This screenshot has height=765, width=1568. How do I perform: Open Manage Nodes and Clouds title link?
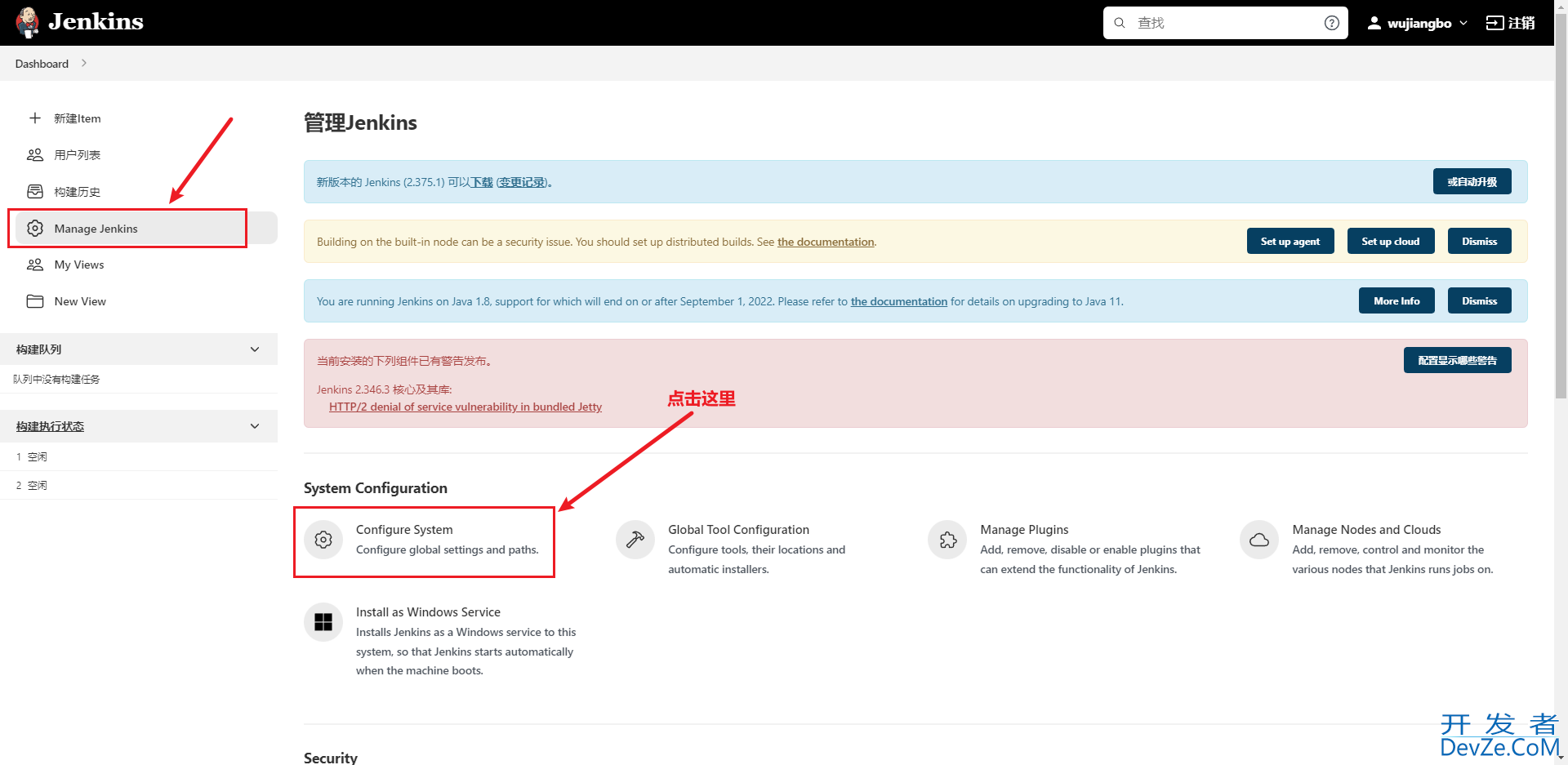(x=1366, y=529)
